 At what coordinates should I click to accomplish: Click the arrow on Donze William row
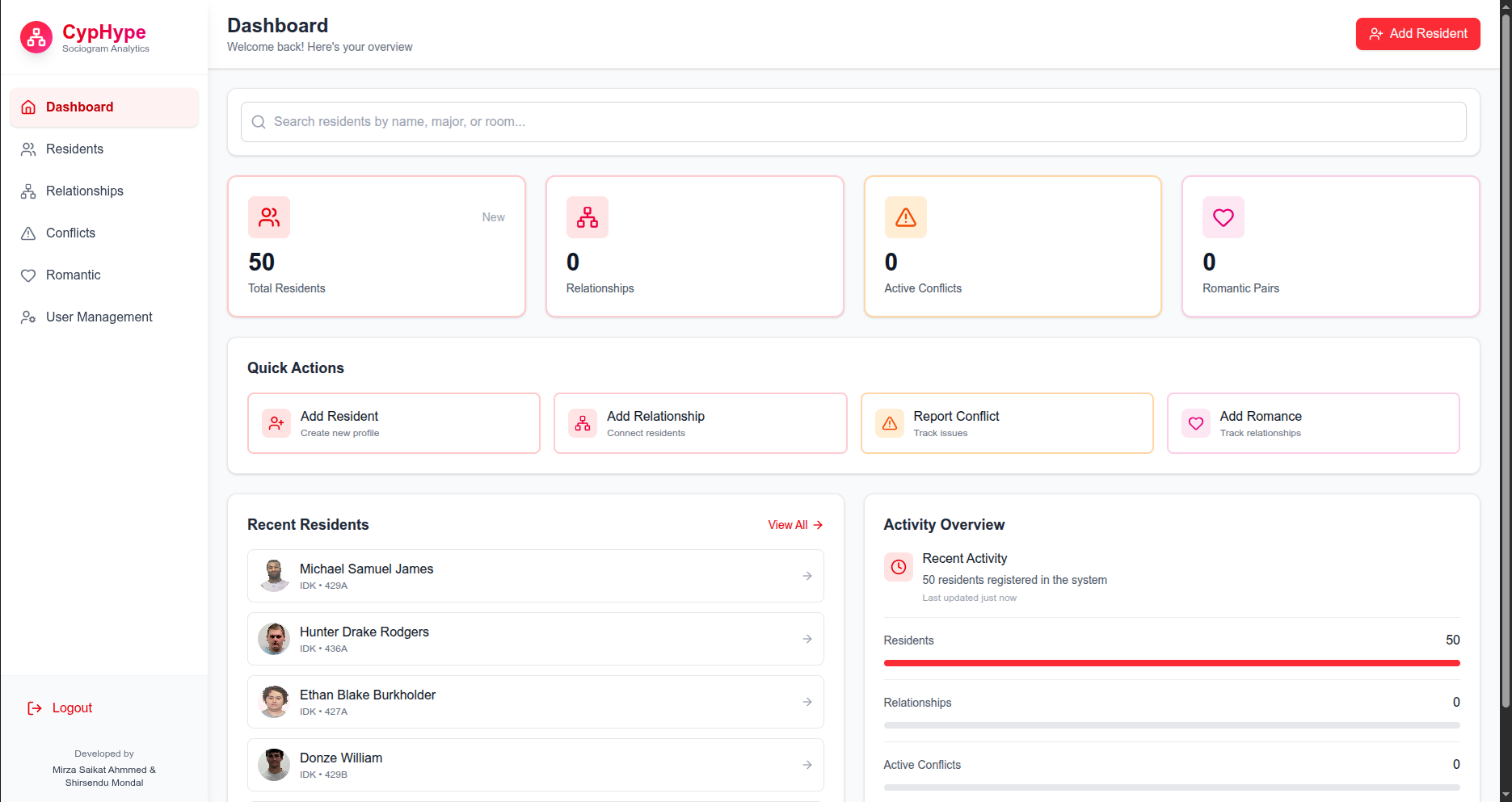click(x=807, y=765)
